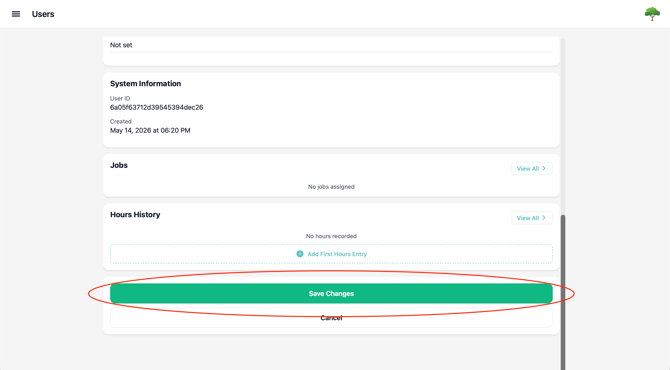The width and height of the screenshot is (670, 370).
Task: Click the Hours History heading
Action: (135, 214)
